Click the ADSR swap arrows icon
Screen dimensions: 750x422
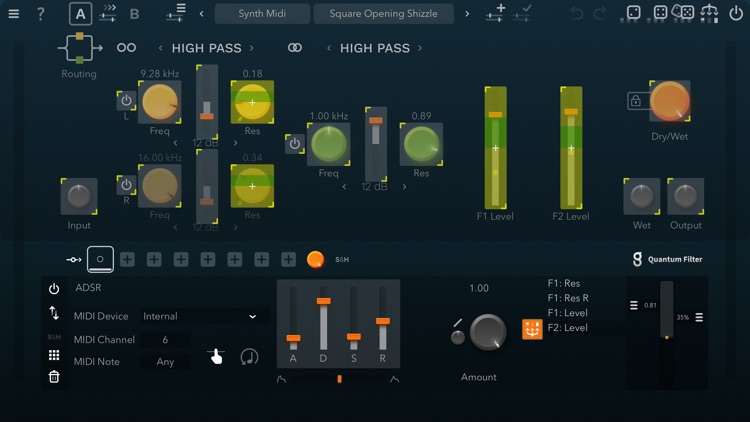tap(54, 313)
